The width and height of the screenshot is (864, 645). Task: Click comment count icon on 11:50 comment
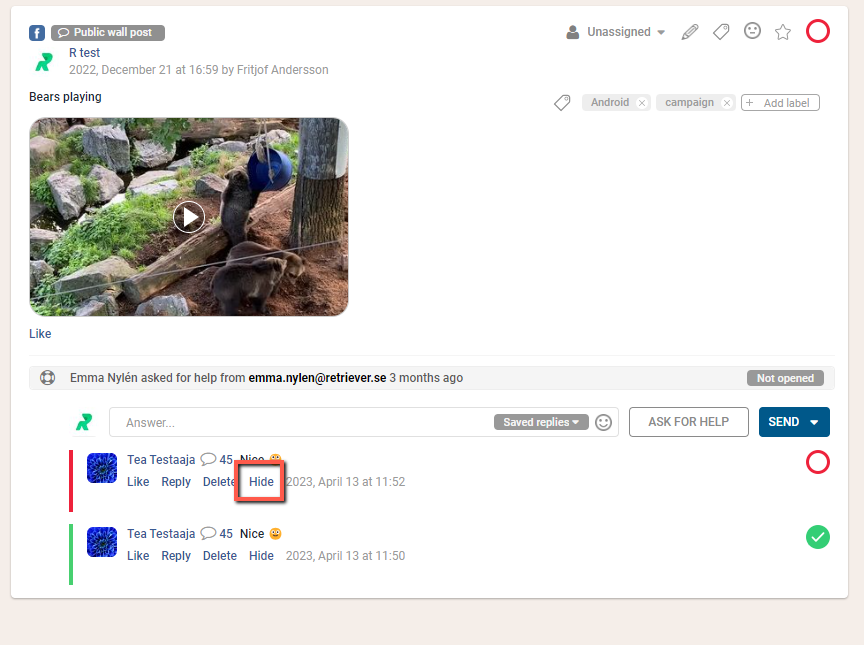[x=208, y=533]
